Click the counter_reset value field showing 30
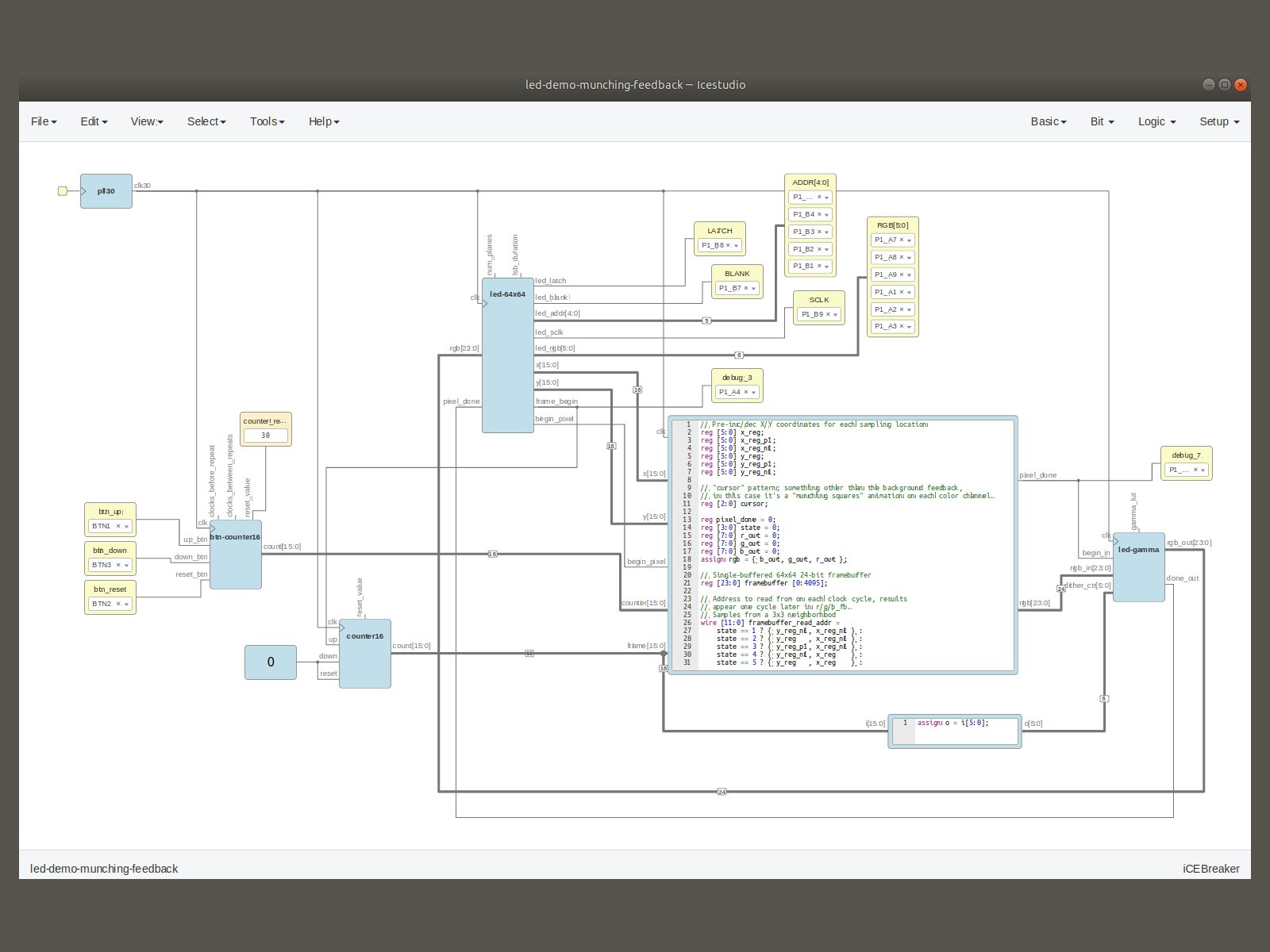Screen dimensions: 1270x952 (x=265, y=436)
